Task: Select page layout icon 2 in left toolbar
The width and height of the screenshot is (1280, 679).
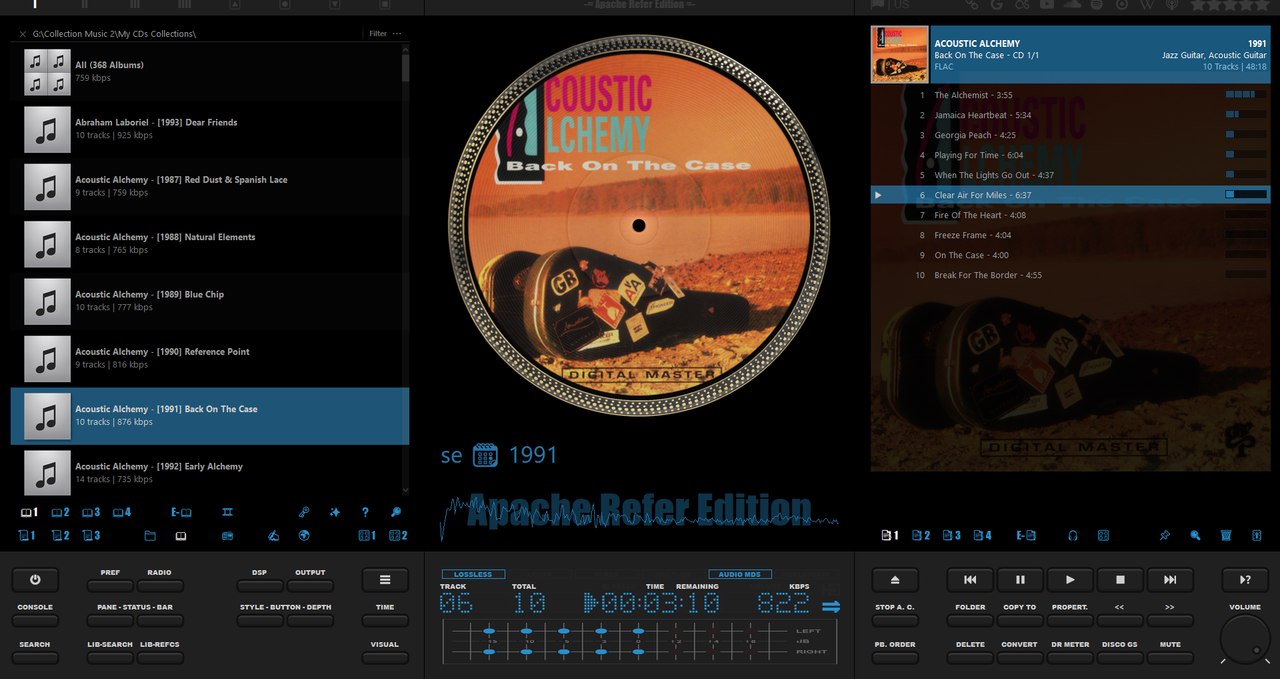Action: pos(60,536)
